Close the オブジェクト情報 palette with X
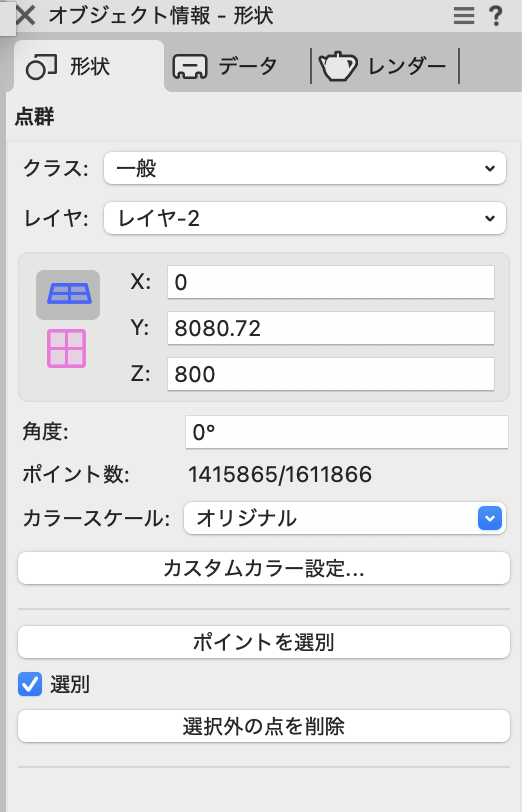 tap(25, 16)
